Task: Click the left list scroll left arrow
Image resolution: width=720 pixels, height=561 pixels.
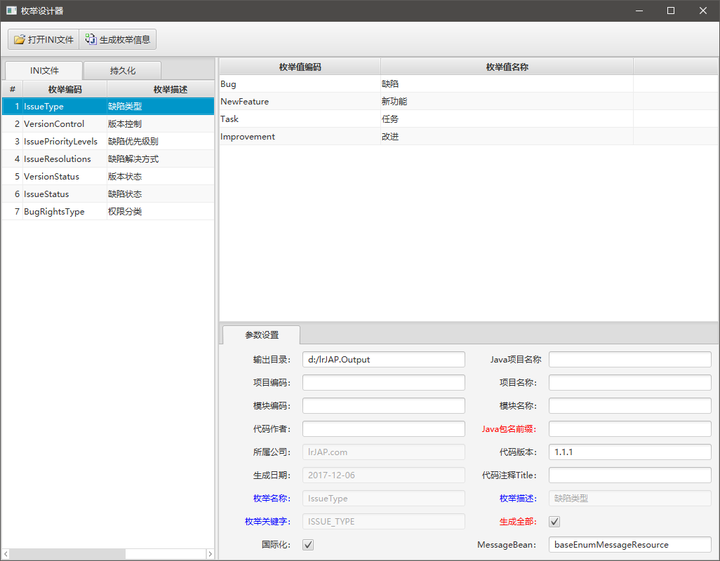Action: 6,554
